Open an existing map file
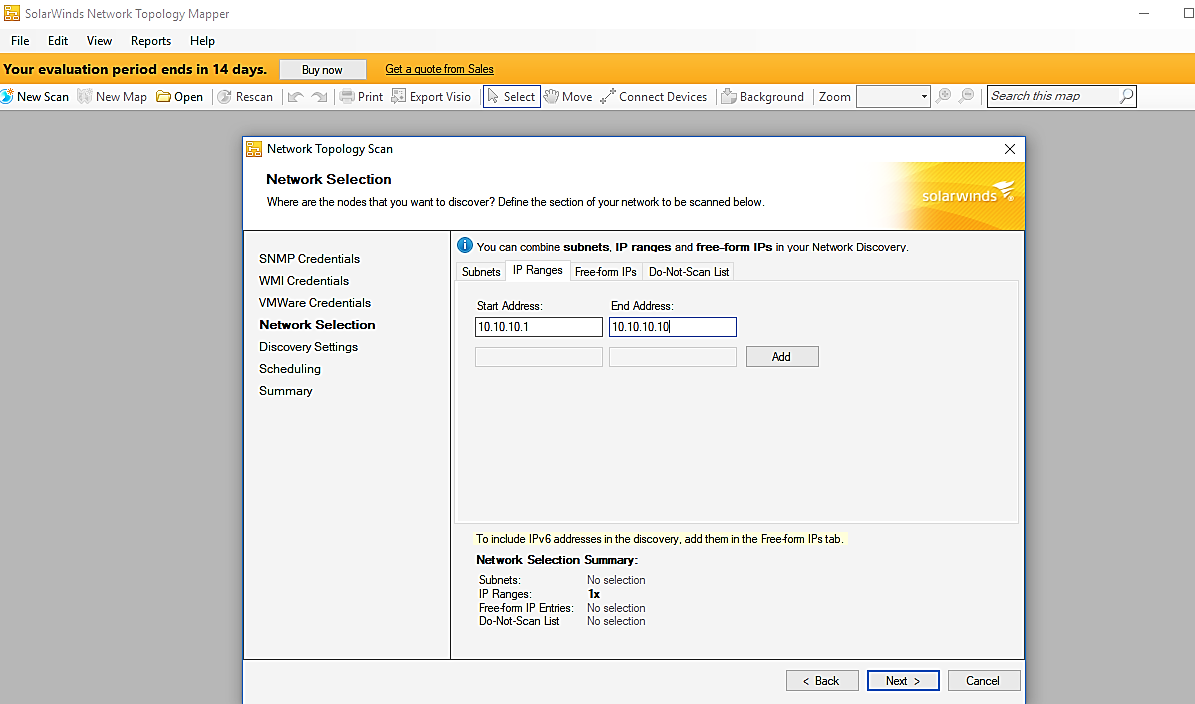This screenshot has width=1195, height=704. [180, 97]
